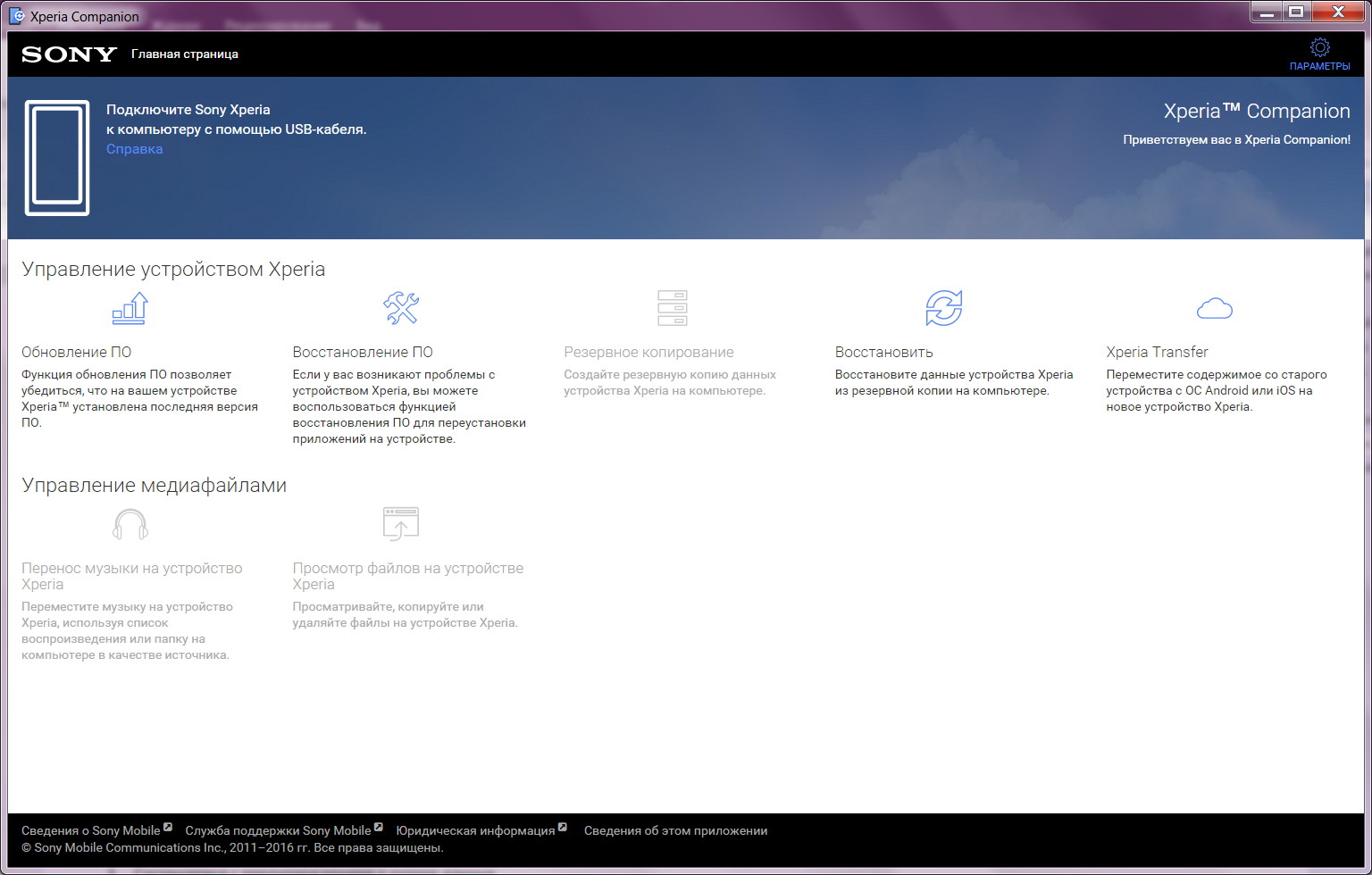This screenshot has height=875, width=1372.
Task: Click the copyright notice in the footer
Action: 232,847
